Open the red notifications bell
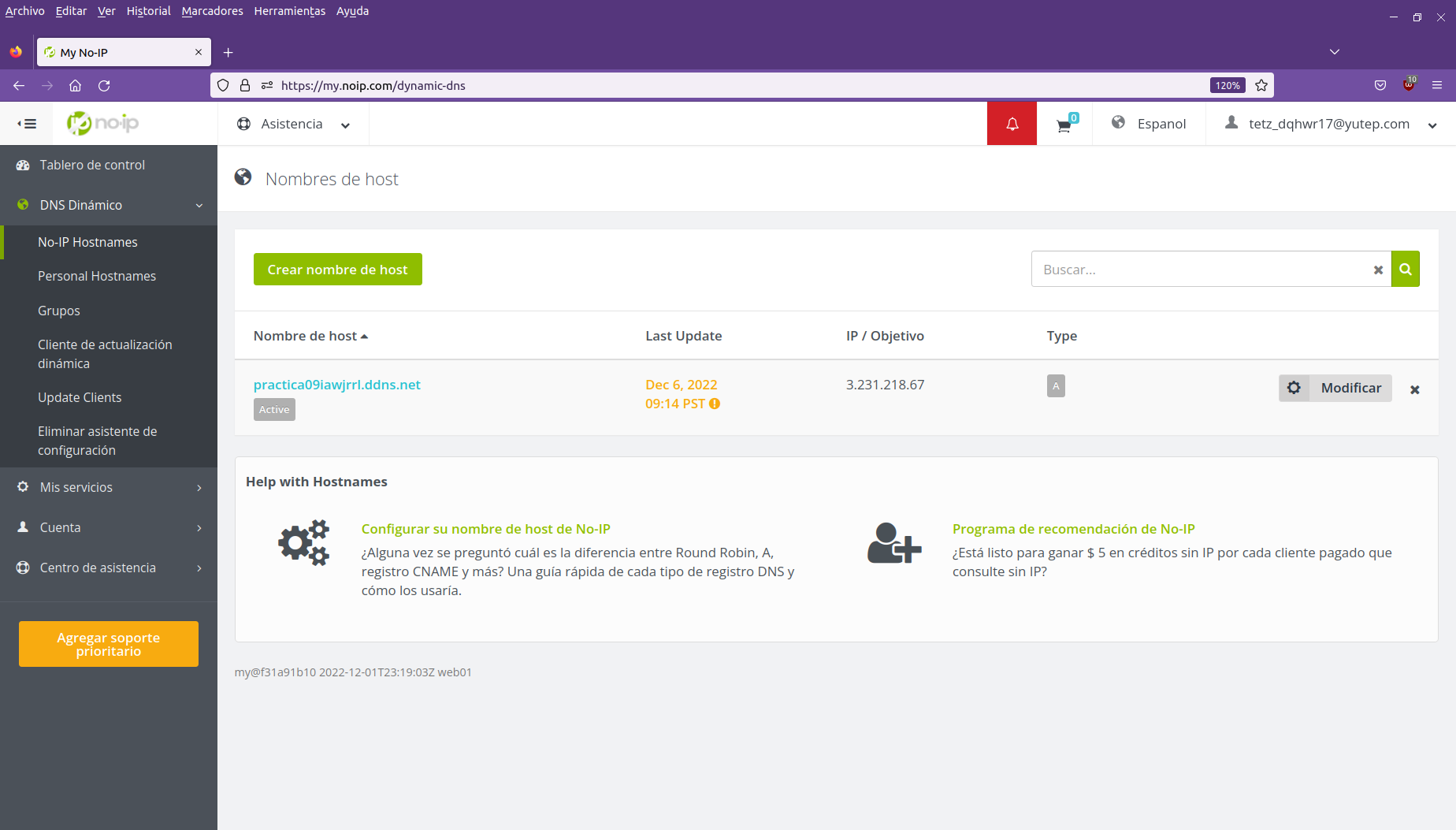 point(1012,124)
